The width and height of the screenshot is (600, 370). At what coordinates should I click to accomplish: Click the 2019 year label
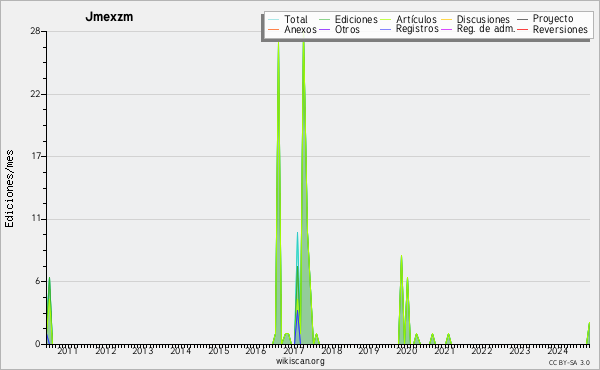click(368, 350)
